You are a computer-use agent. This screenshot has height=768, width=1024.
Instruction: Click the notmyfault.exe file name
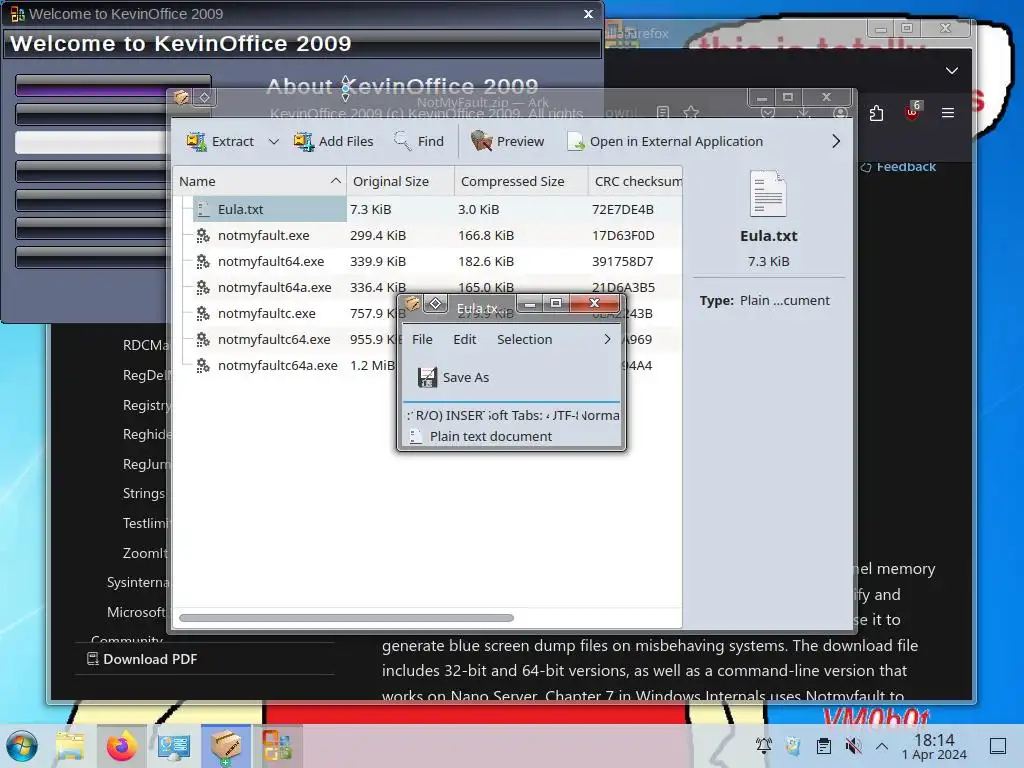point(263,236)
